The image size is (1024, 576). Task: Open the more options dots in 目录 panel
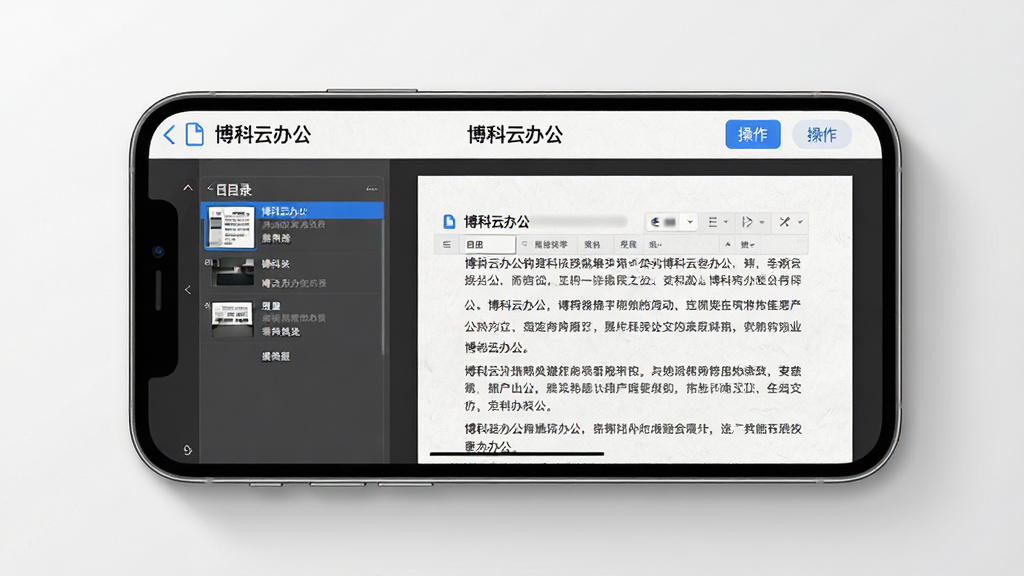pos(372,189)
